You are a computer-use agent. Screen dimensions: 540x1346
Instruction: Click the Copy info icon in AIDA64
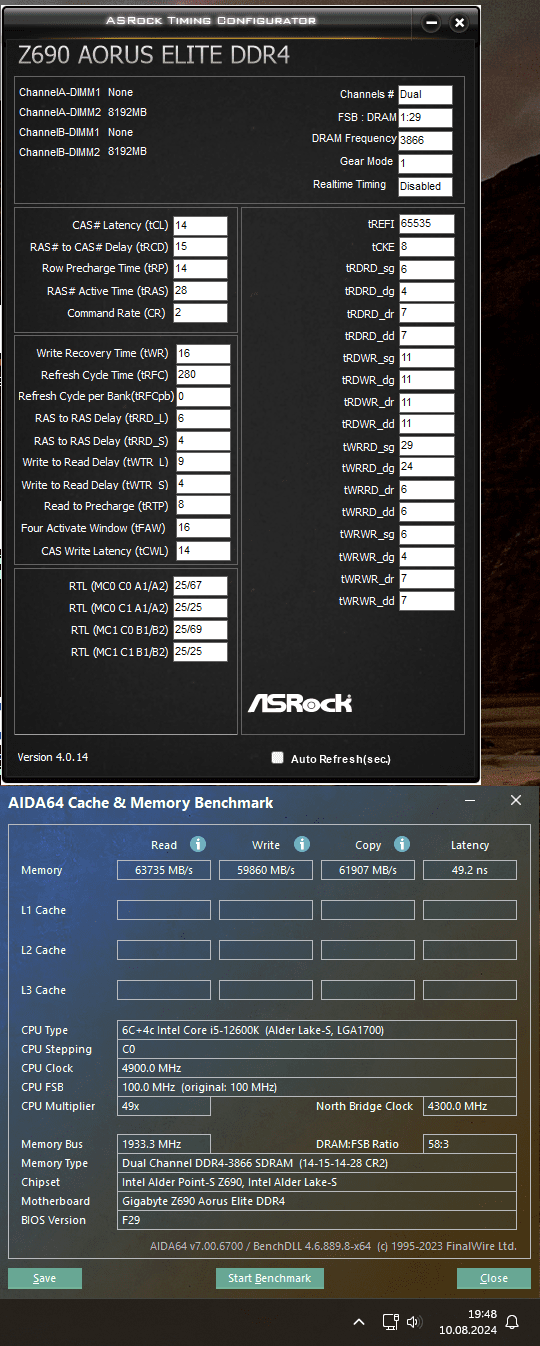[402, 844]
